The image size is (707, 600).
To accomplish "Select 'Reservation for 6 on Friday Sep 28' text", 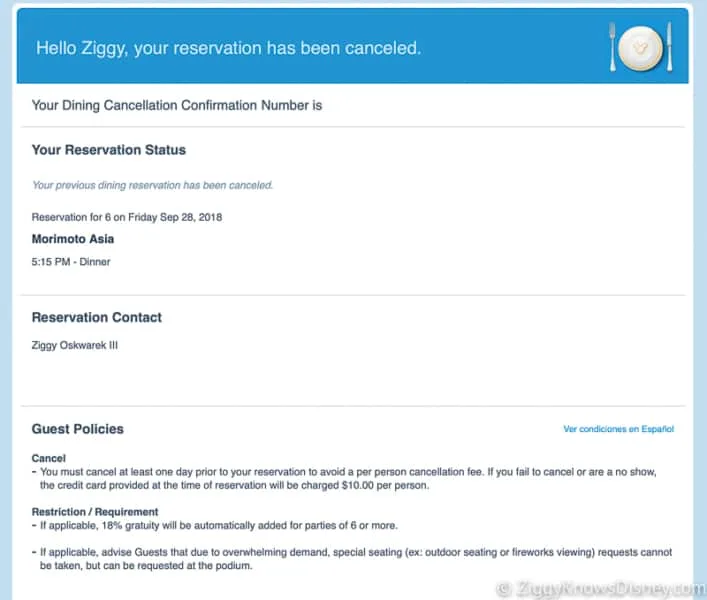I will (x=127, y=217).
